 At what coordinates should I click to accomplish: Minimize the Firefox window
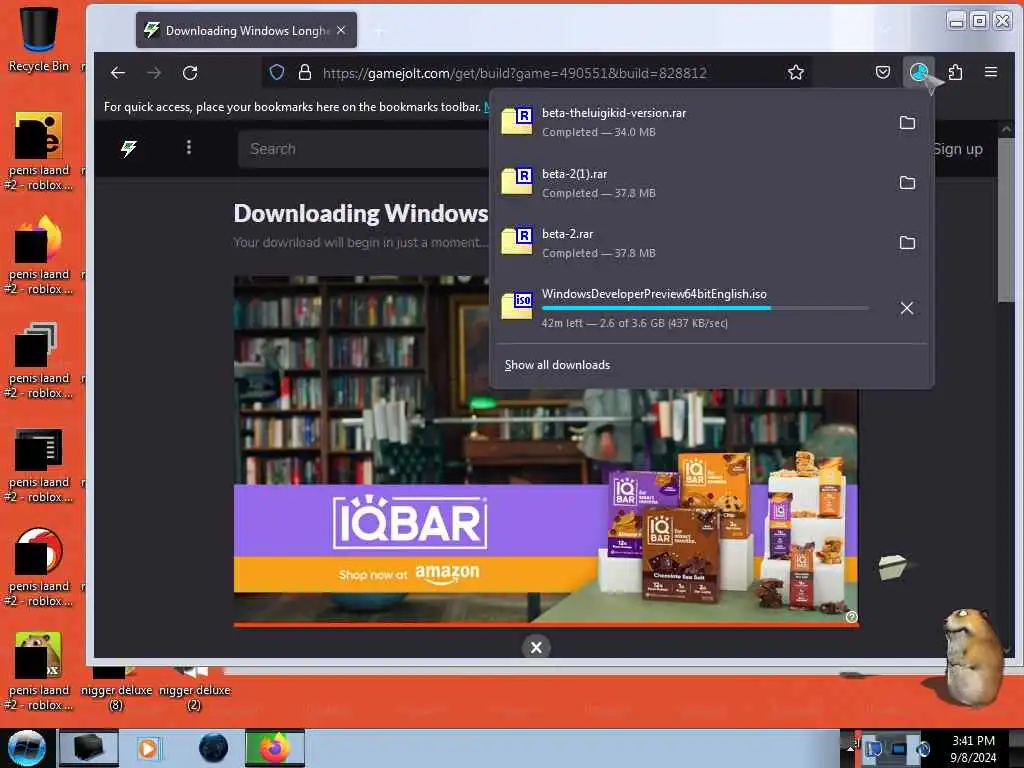(957, 21)
